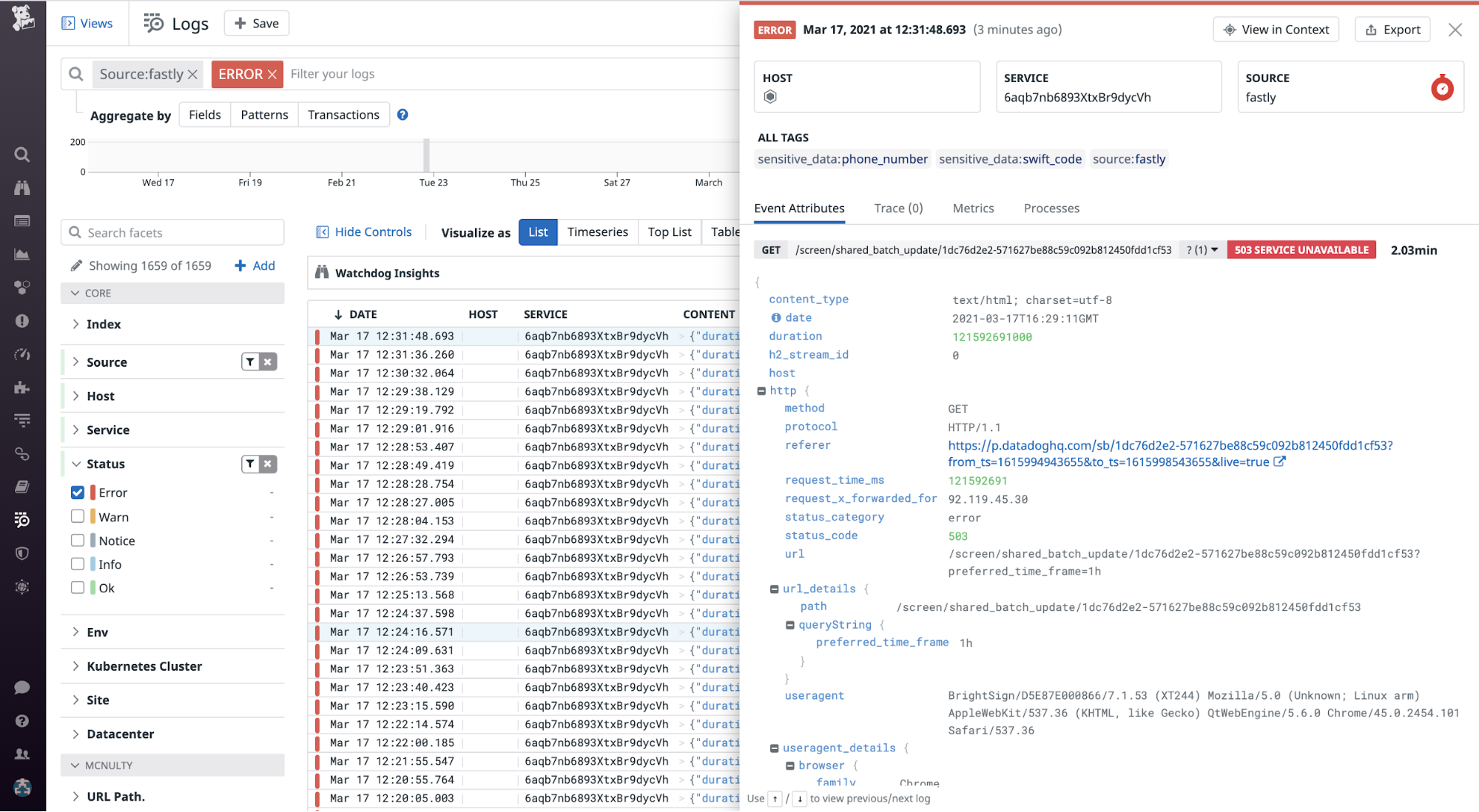The width and height of the screenshot is (1479, 812).
Task: Switch to the Trace (0) tab
Action: (x=897, y=208)
